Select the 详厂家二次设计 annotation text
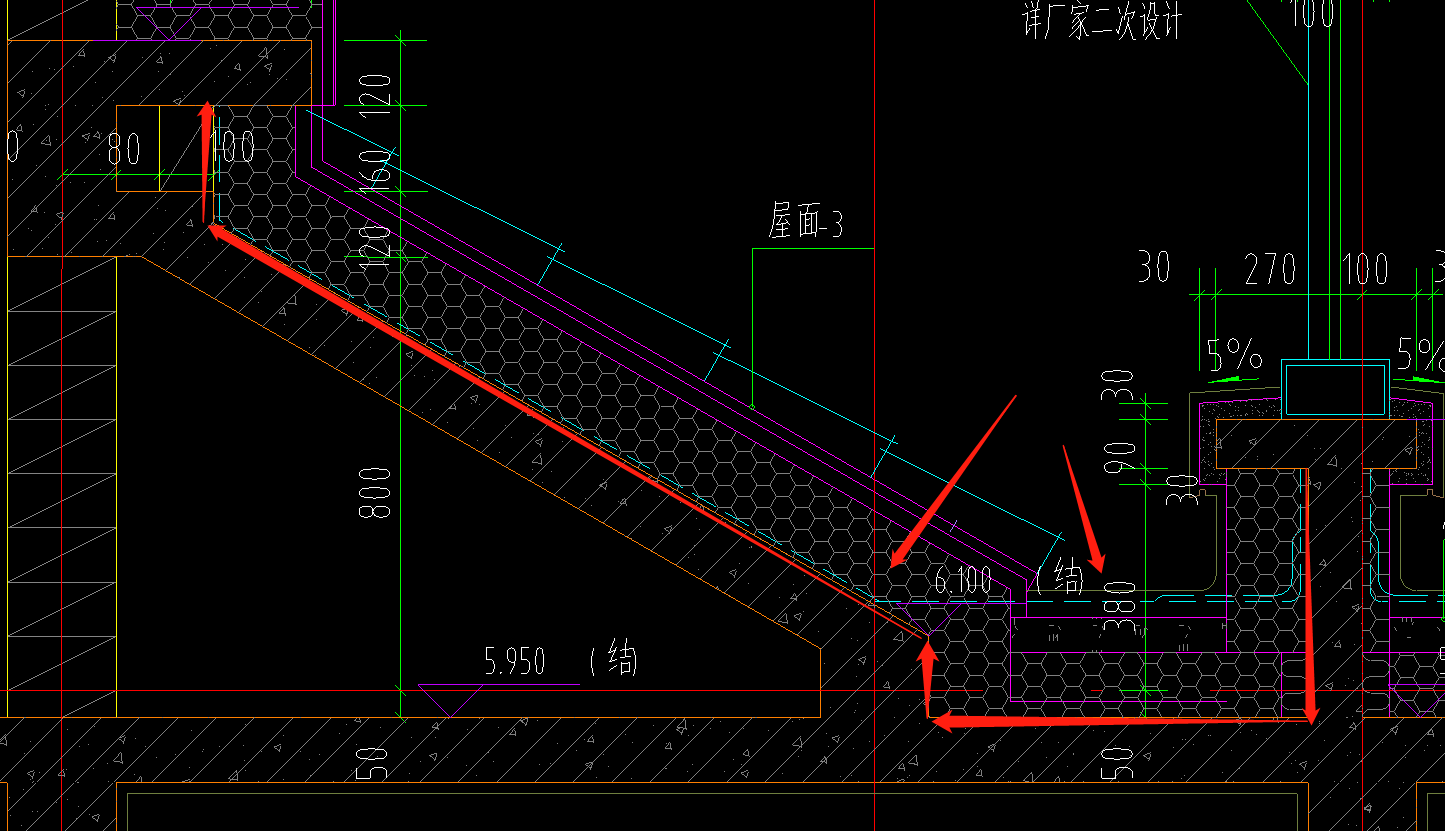 point(1101,20)
